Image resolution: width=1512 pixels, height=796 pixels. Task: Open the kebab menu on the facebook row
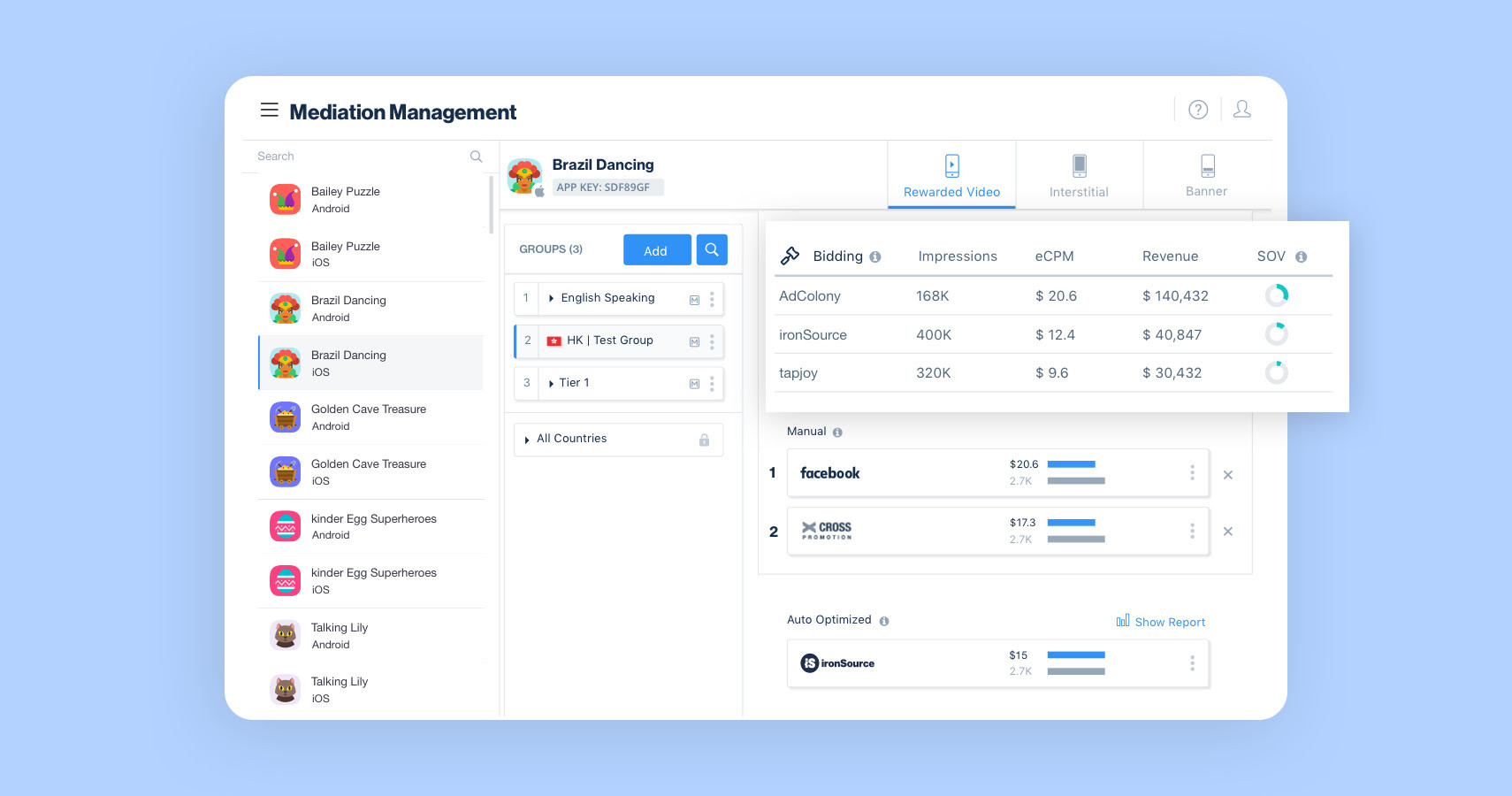coord(1193,473)
